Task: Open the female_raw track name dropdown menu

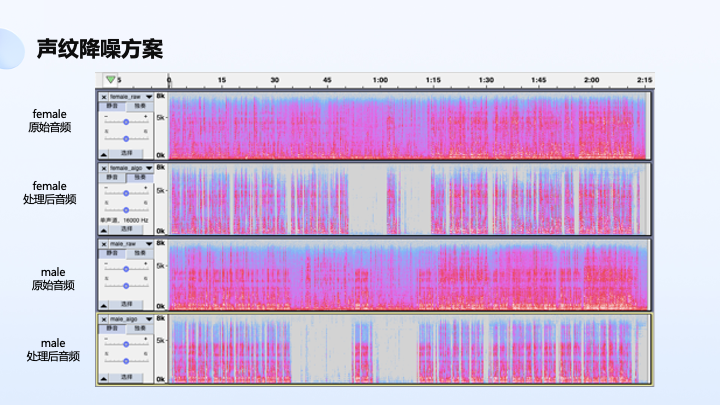Action: (149, 97)
